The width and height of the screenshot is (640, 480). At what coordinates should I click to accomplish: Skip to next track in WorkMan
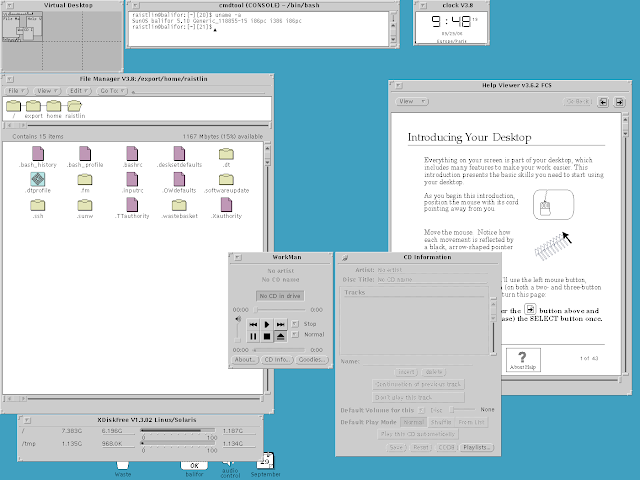click(x=281, y=325)
